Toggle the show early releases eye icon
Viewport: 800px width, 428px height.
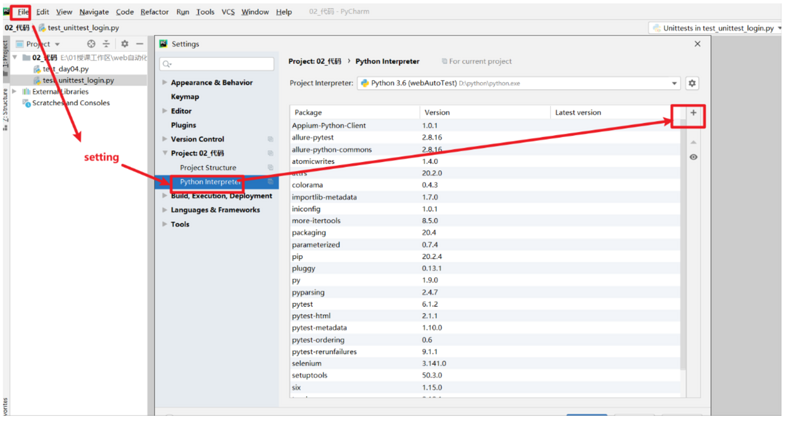(x=693, y=157)
